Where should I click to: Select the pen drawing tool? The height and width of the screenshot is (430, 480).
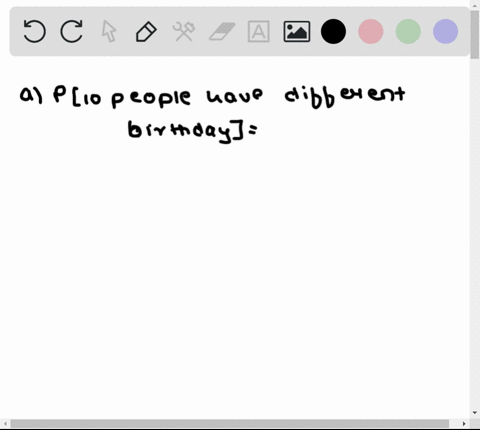[146, 31]
